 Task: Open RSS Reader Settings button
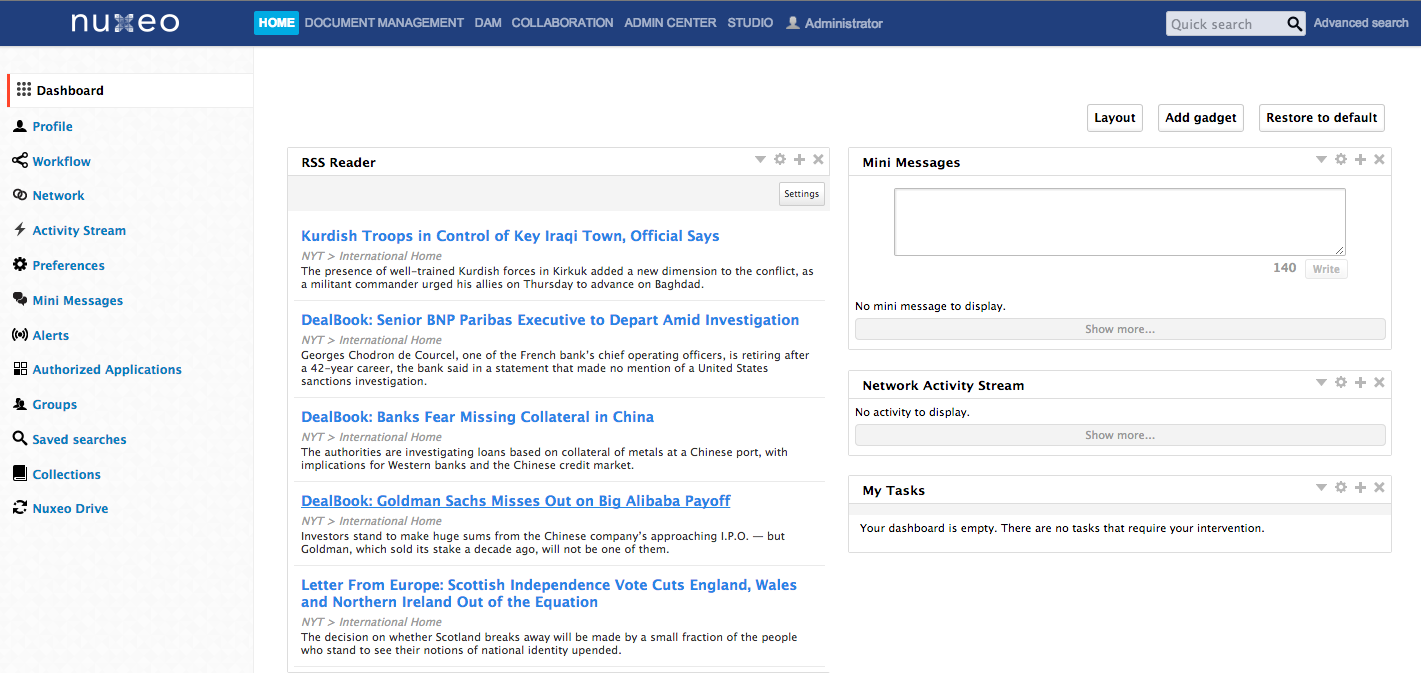[x=802, y=194]
